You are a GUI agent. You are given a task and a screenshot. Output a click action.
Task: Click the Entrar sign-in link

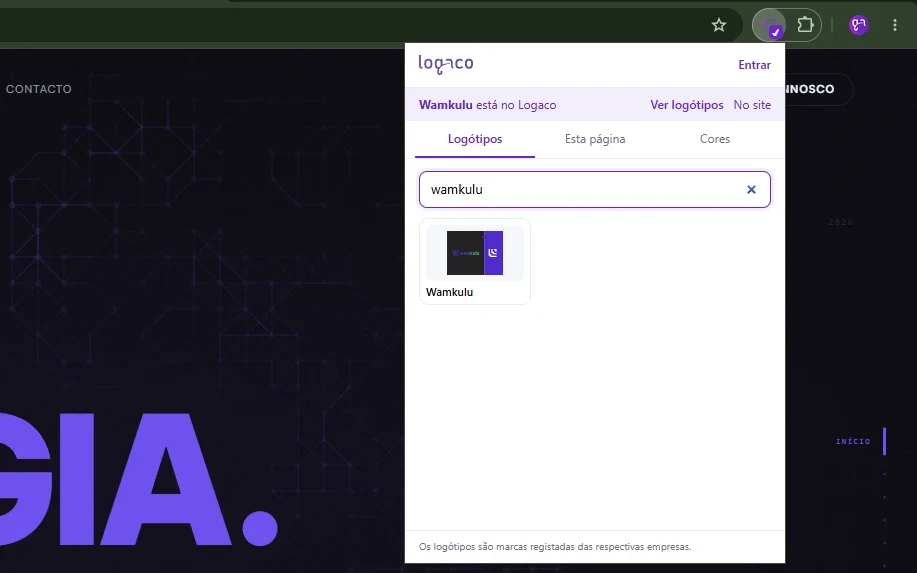754,65
